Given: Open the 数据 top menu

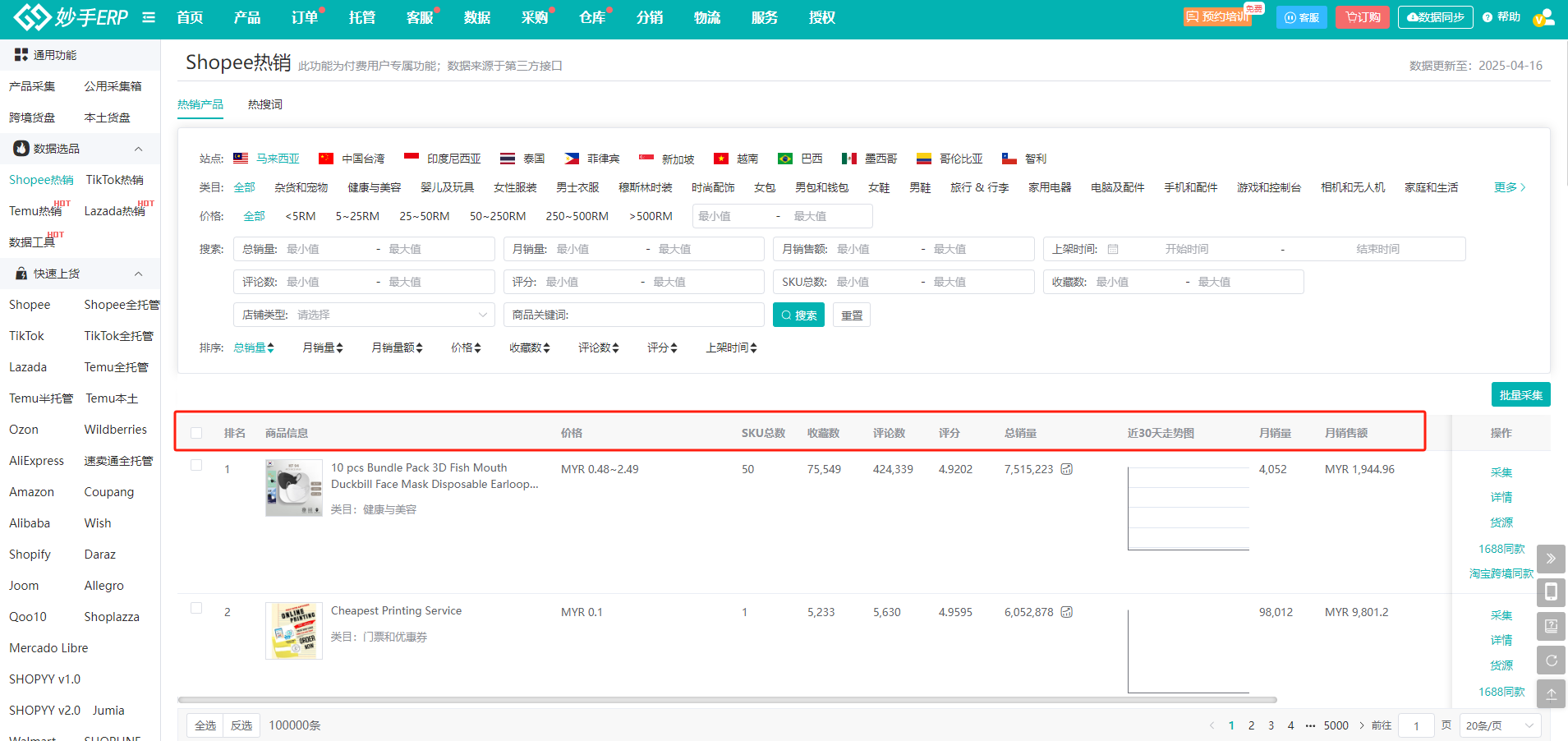Looking at the screenshot, I should pyautogui.click(x=477, y=17).
